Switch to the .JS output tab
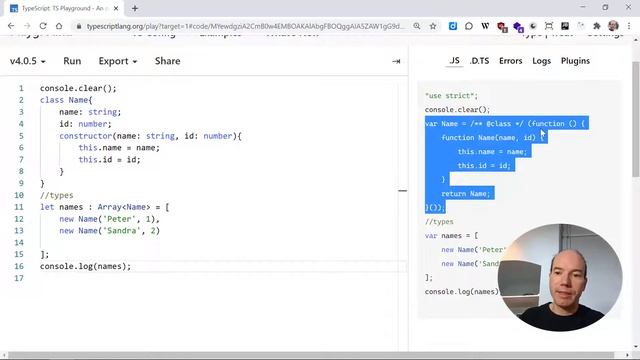This screenshot has height=360, width=640. pyautogui.click(x=454, y=61)
